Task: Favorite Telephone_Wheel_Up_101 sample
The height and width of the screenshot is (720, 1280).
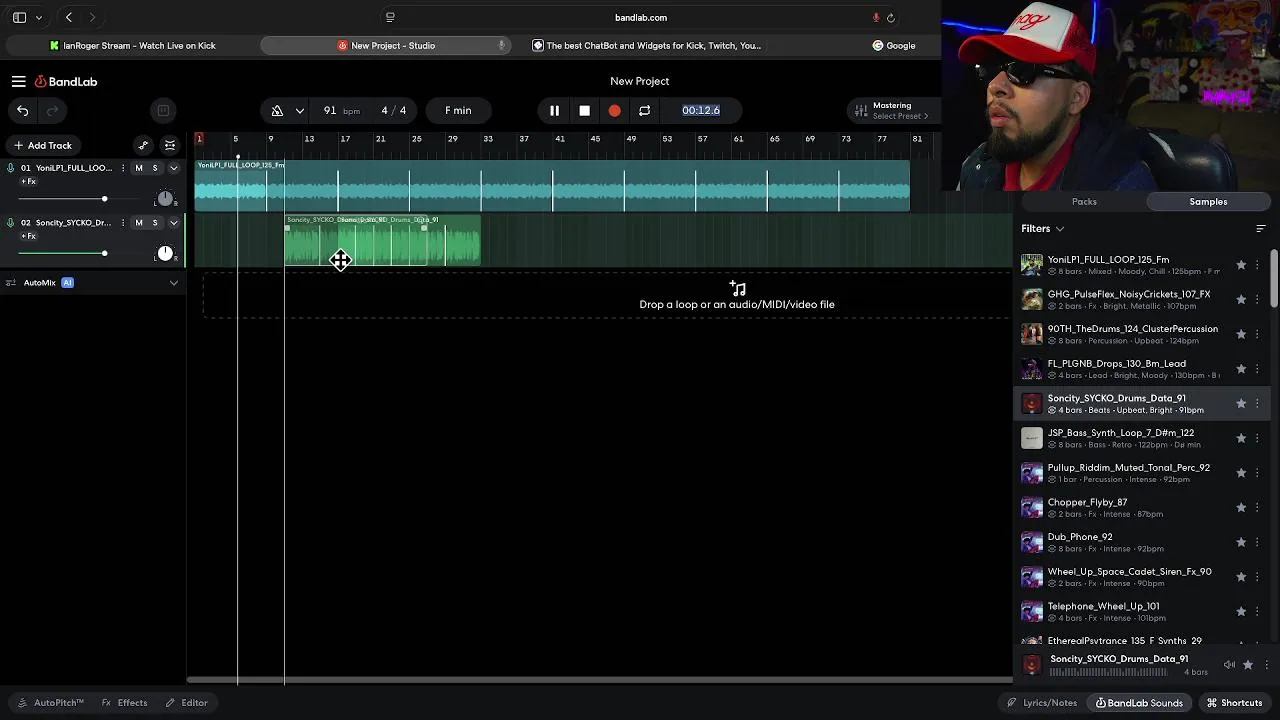Action: point(1241,612)
